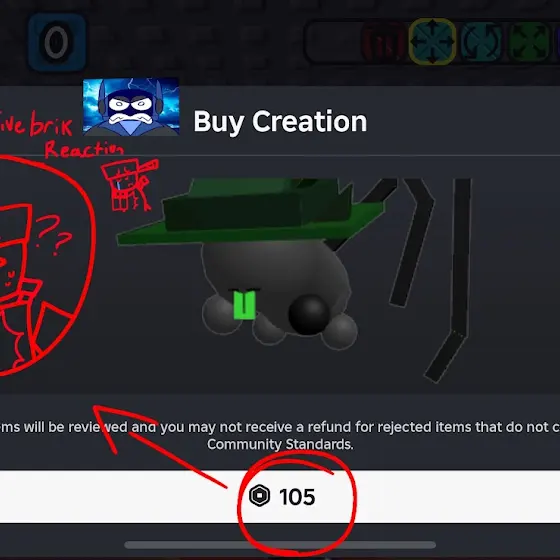Select the teal Rotate tool
This screenshot has width=560, height=560.
click(481, 42)
